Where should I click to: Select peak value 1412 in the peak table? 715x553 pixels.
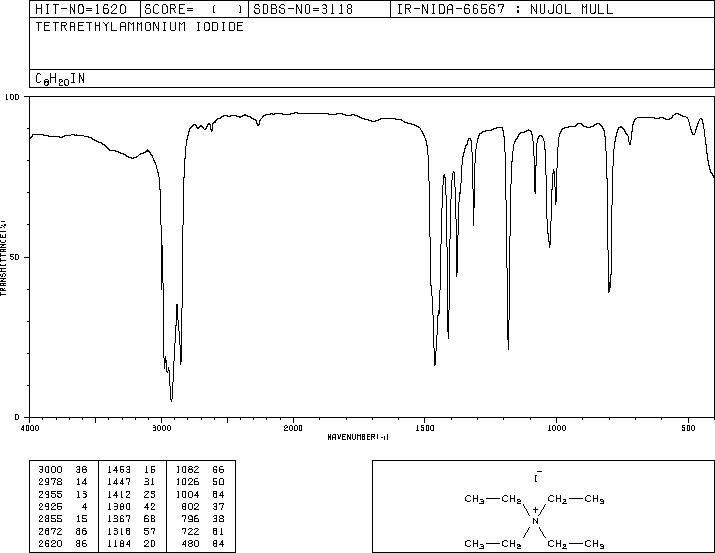119,494
